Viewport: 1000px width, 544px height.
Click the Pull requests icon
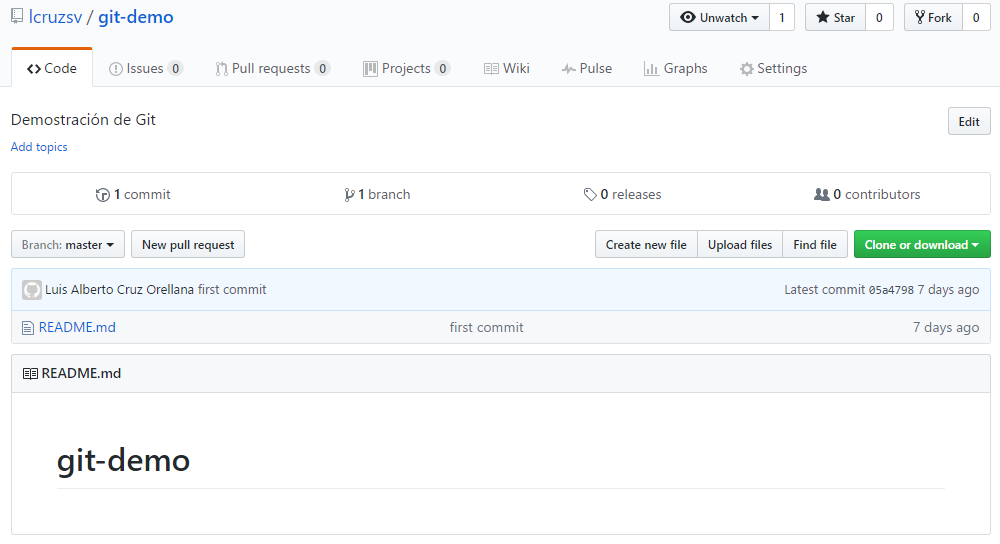click(x=221, y=69)
